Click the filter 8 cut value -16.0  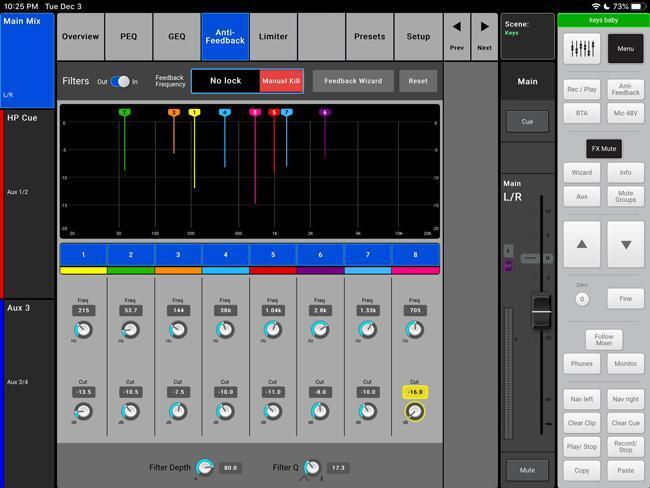(x=415, y=392)
